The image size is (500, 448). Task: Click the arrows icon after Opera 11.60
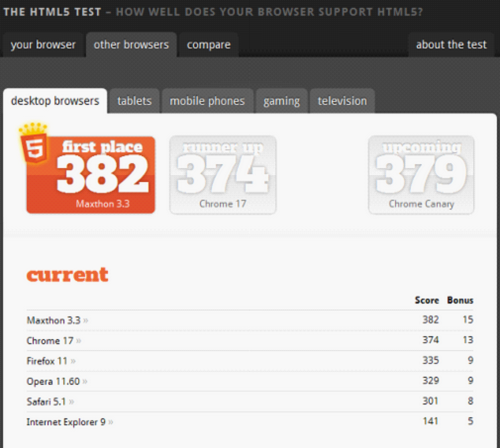click(85, 382)
